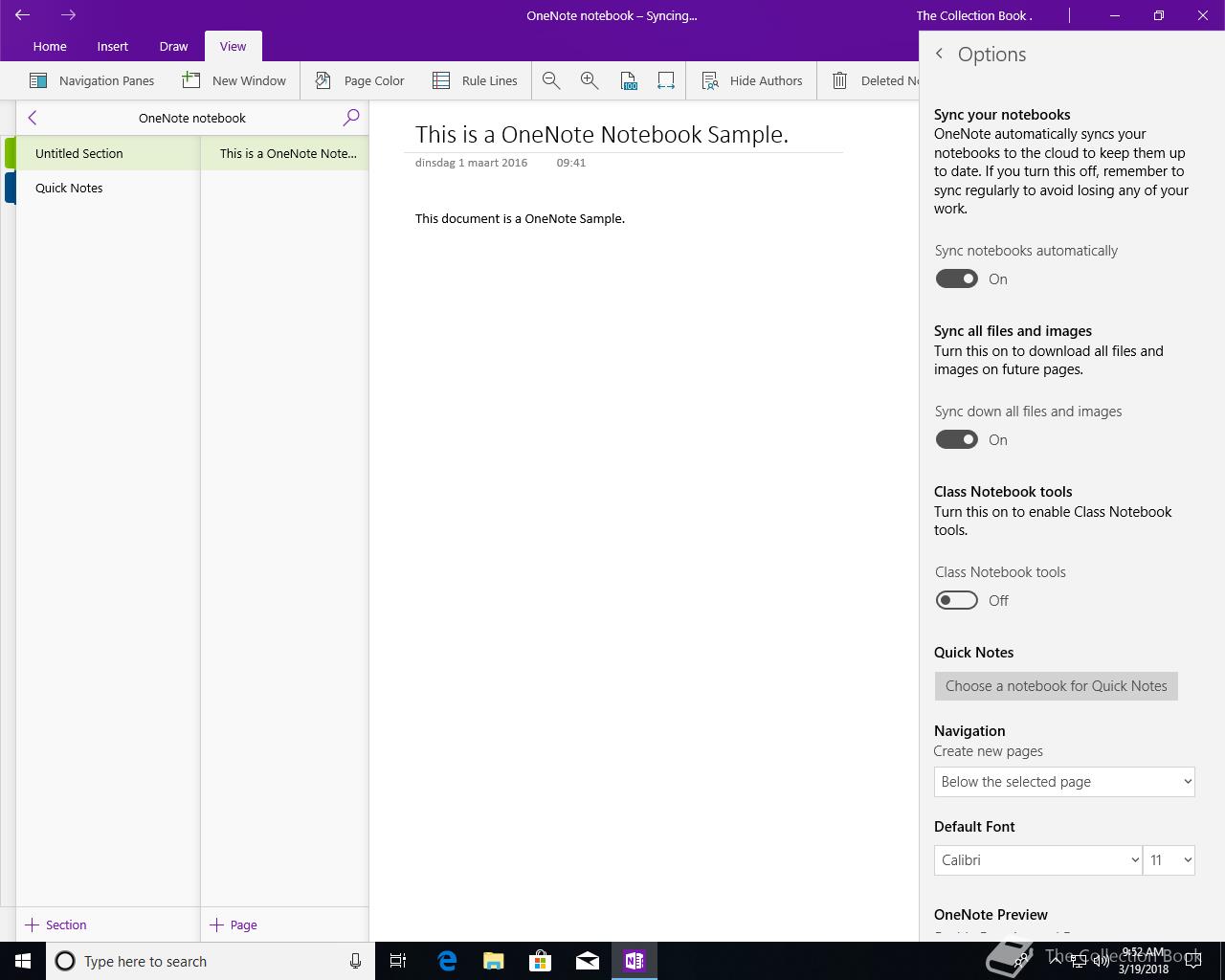Switch to the Insert tab
This screenshot has width=1225, height=980.
click(x=112, y=46)
